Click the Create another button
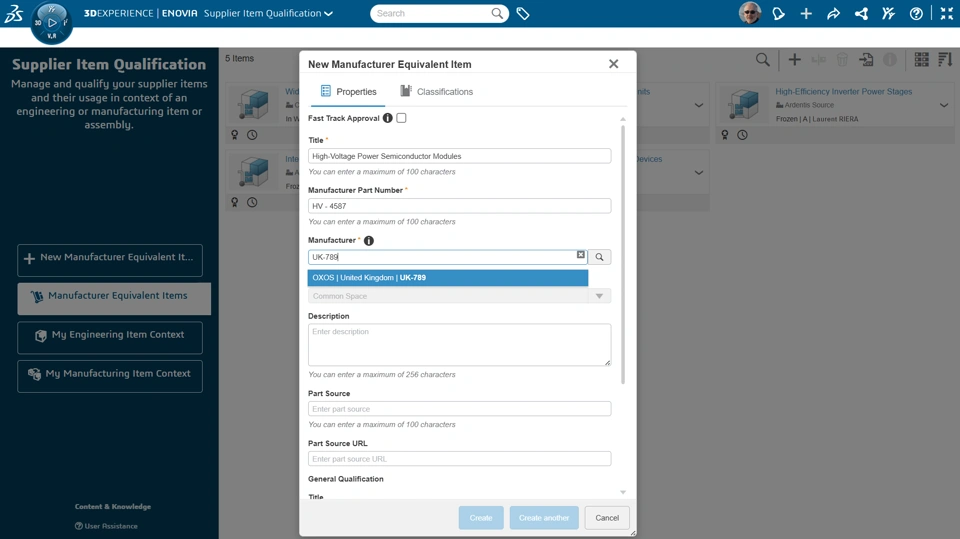This screenshot has height=539, width=960. pos(544,518)
